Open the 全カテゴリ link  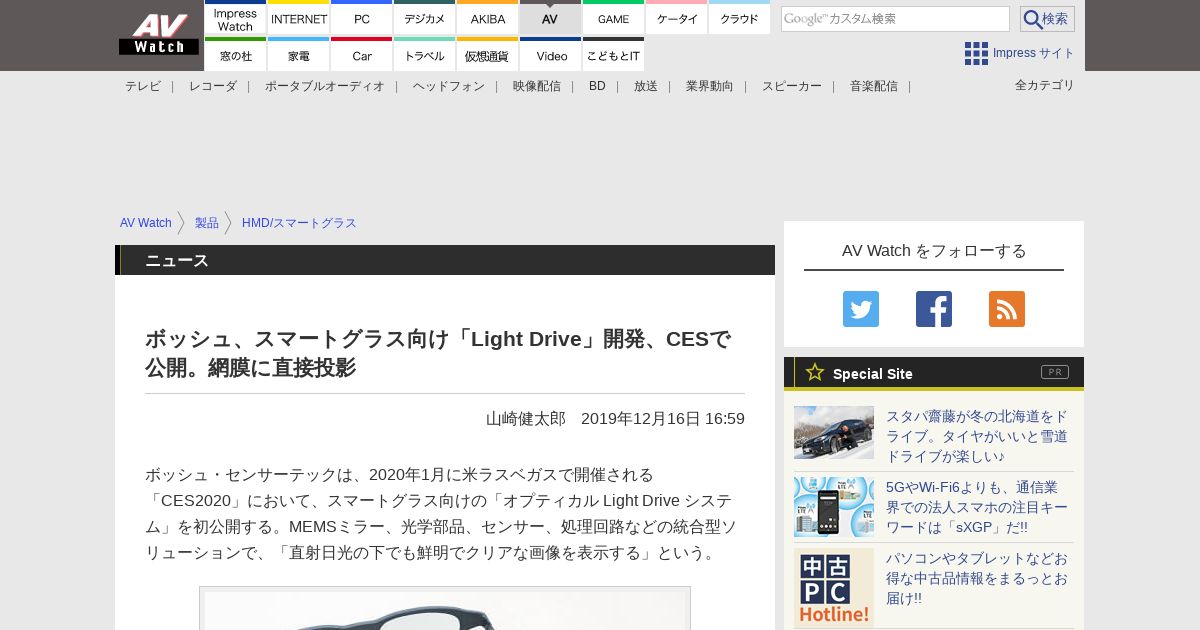click(1045, 85)
